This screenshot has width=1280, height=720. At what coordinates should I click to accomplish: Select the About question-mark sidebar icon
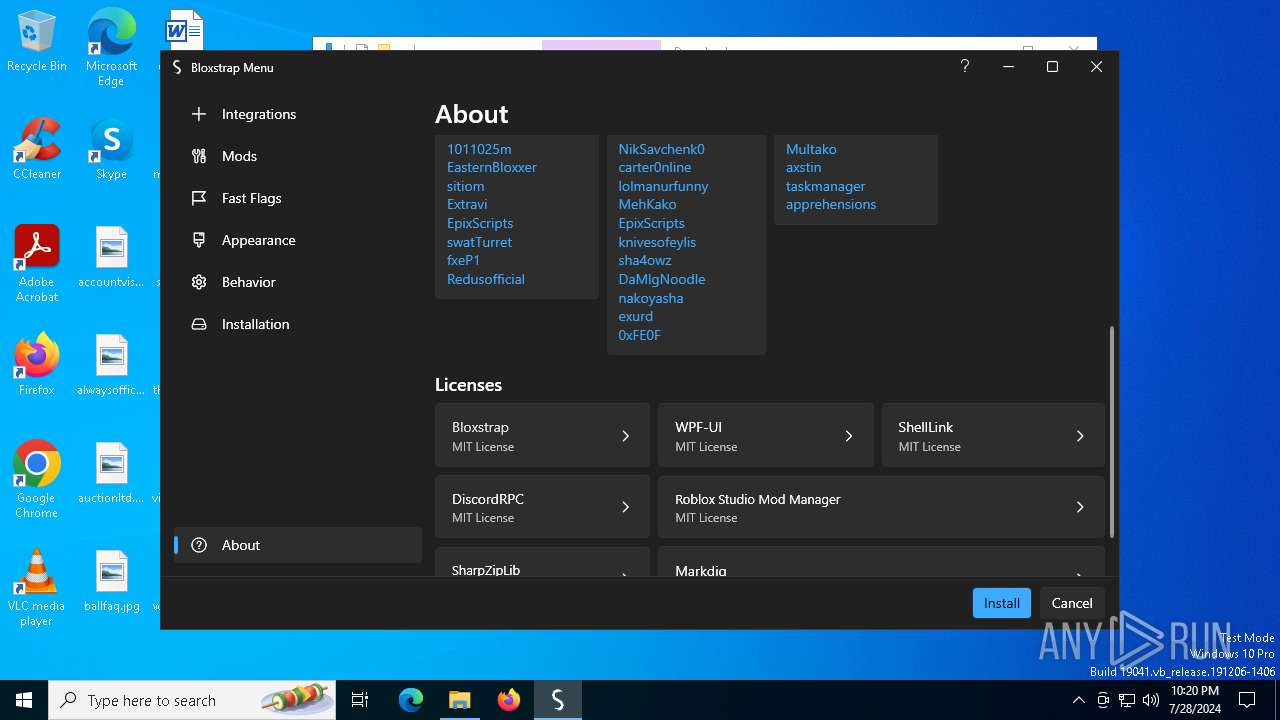[x=199, y=545]
